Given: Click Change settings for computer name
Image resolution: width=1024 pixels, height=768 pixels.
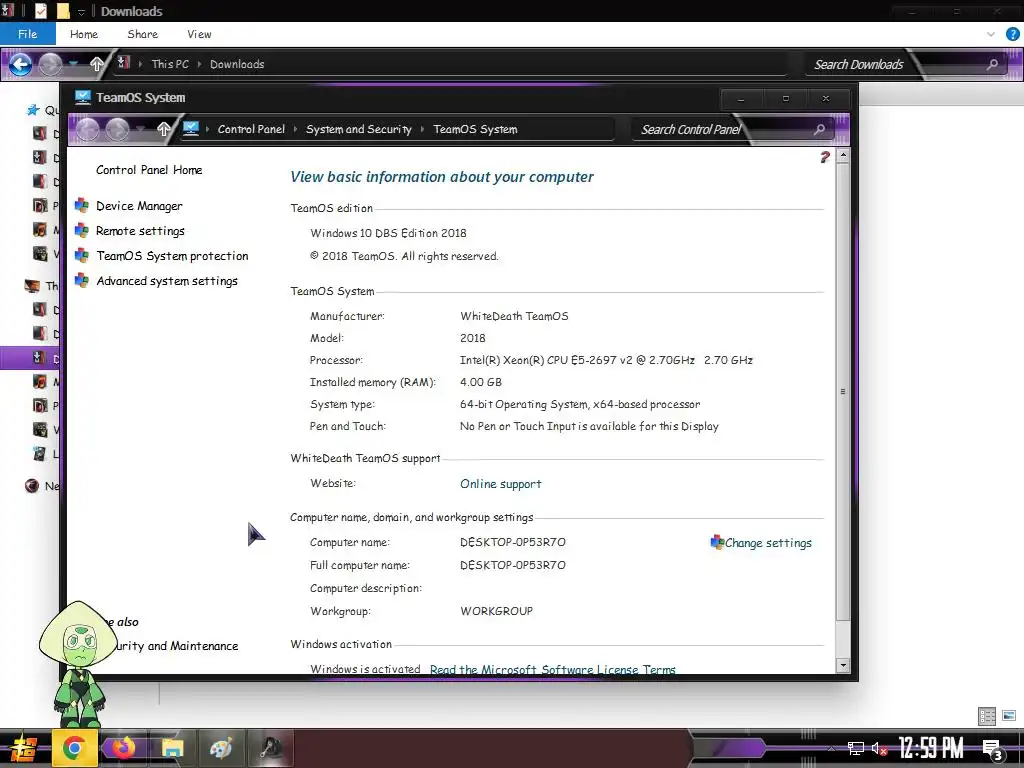Looking at the screenshot, I should click(x=768, y=543).
